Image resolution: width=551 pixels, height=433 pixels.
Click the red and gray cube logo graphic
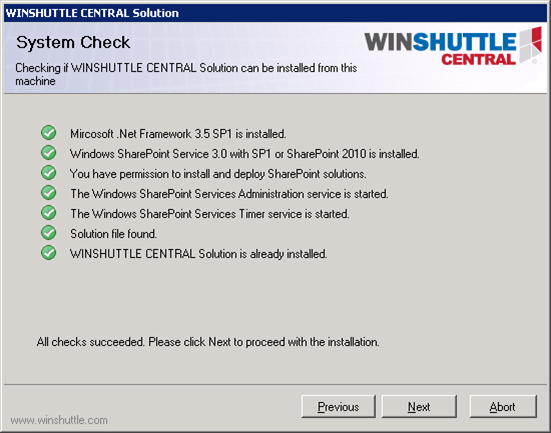[531, 44]
